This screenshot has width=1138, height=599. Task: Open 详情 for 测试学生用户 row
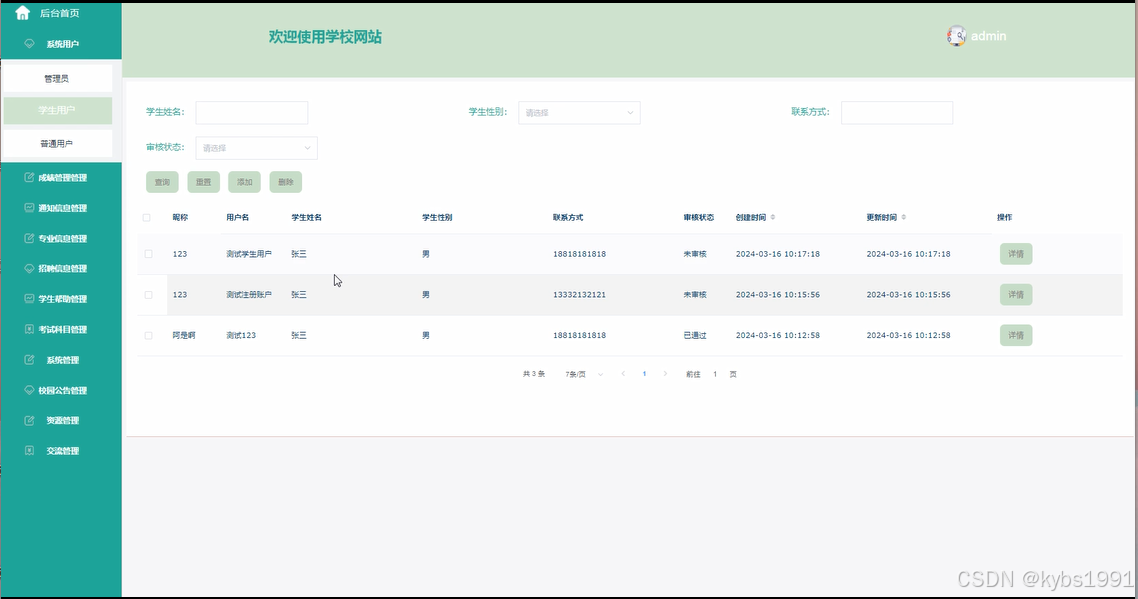tap(1016, 254)
